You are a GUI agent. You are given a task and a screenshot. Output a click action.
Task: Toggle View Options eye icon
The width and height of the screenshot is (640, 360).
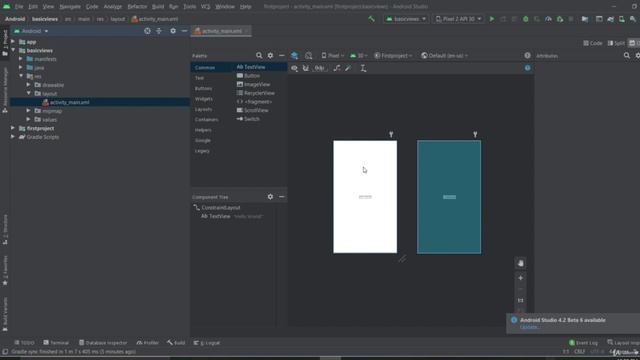(x=294, y=68)
